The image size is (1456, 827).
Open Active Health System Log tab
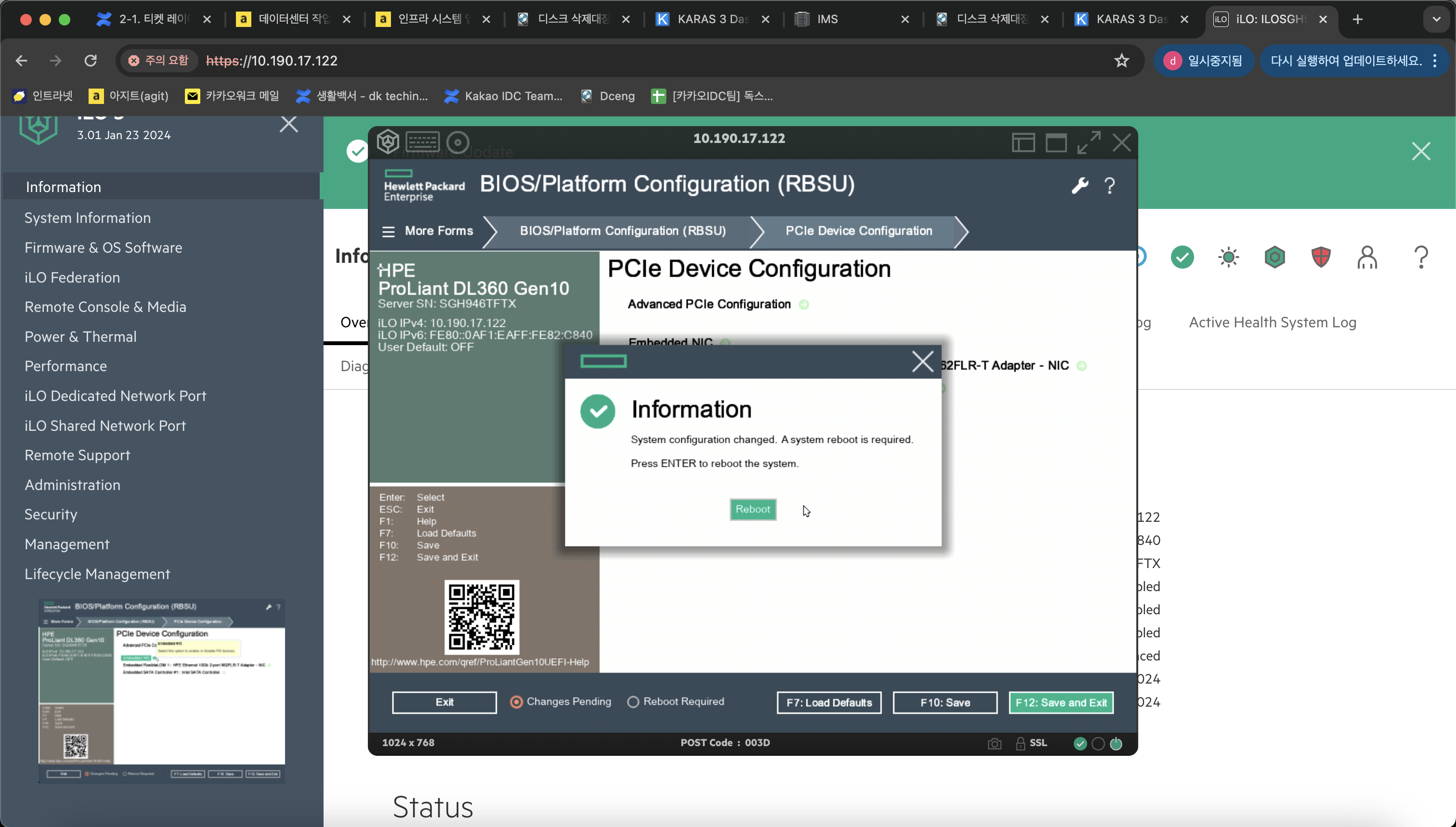click(x=1273, y=323)
